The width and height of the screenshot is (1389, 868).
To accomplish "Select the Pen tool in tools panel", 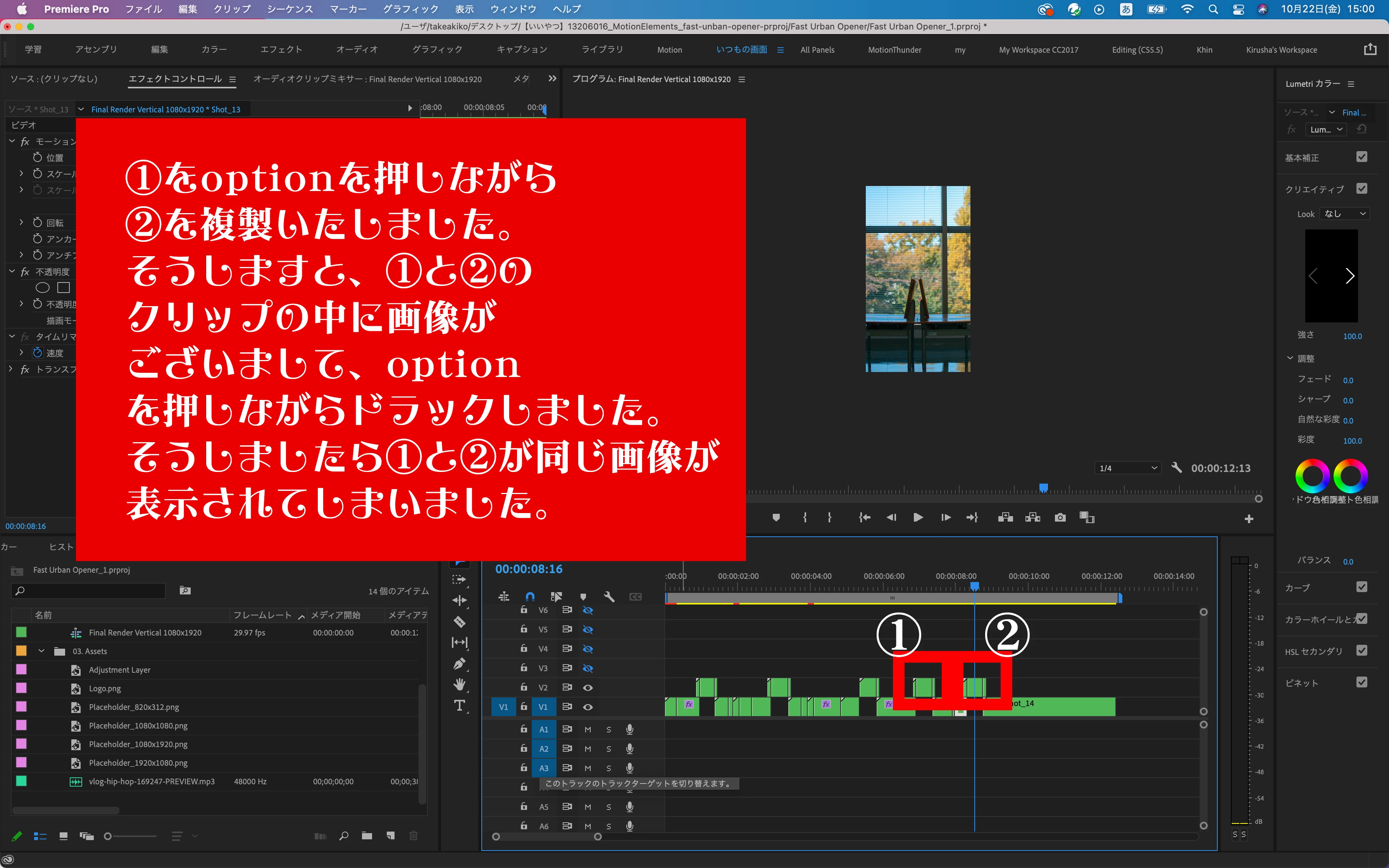I will click(x=459, y=664).
